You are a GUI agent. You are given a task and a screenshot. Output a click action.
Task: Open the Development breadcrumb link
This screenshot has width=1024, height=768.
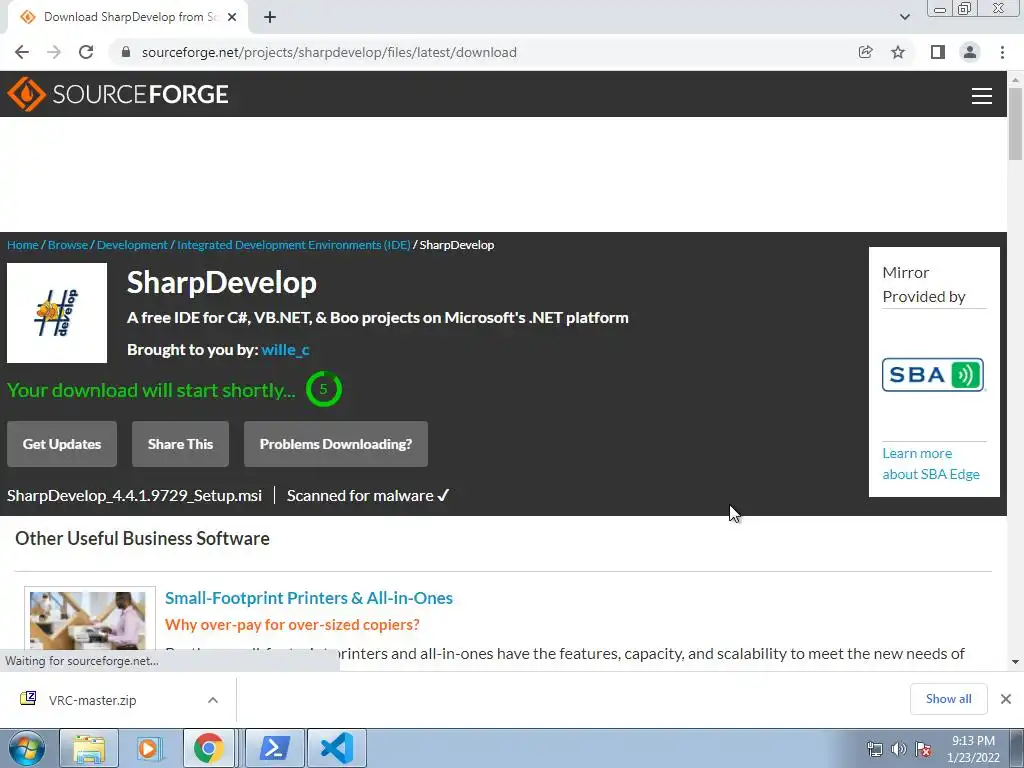tap(132, 245)
